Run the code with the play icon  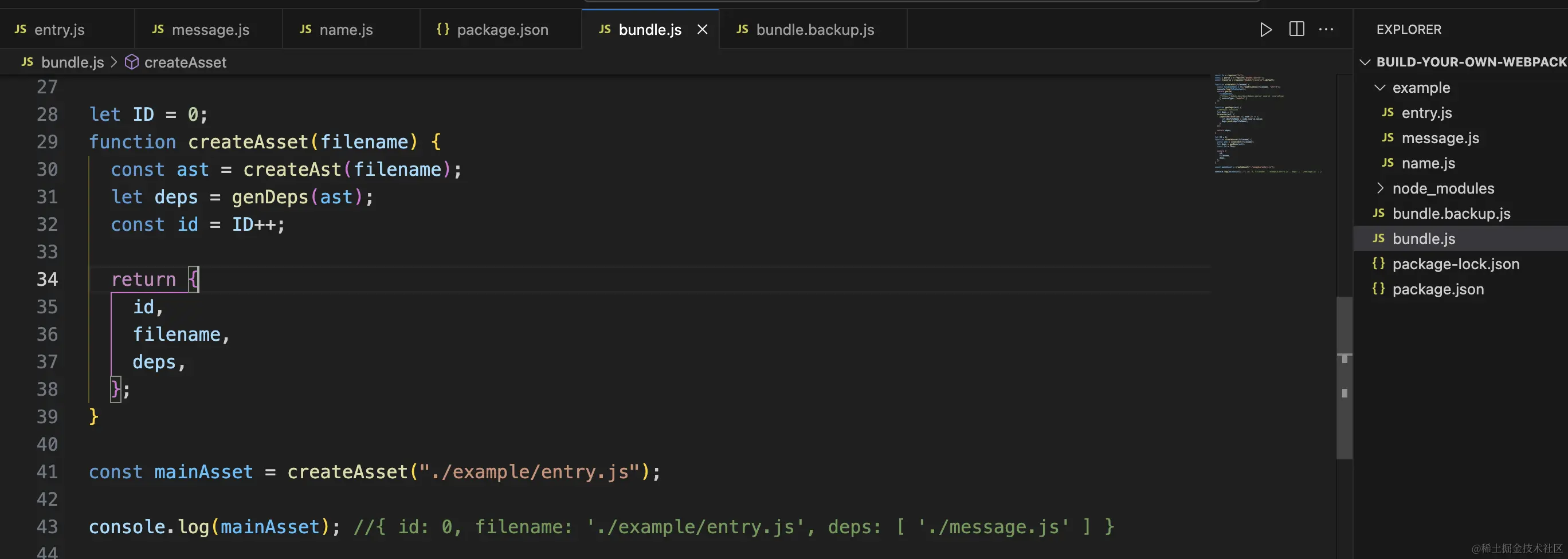[x=1266, y=29]
